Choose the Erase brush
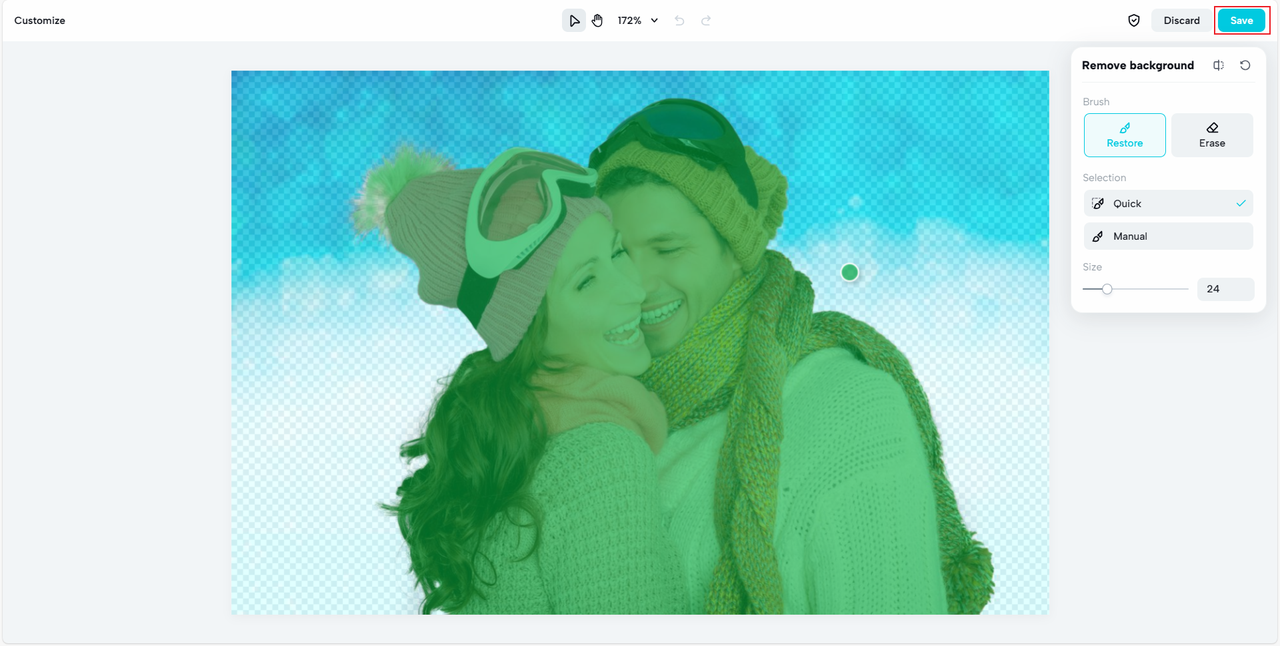1280x646 pixels. coord(1212,135)
